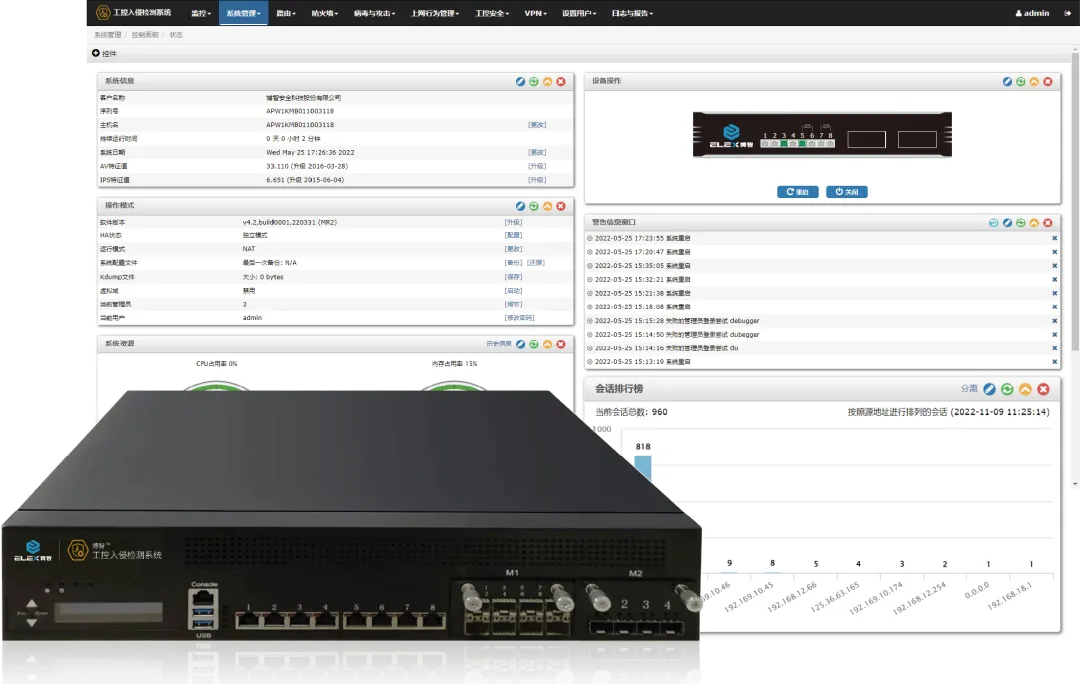Close the 操作模式 panel

(x=561, y=206)
